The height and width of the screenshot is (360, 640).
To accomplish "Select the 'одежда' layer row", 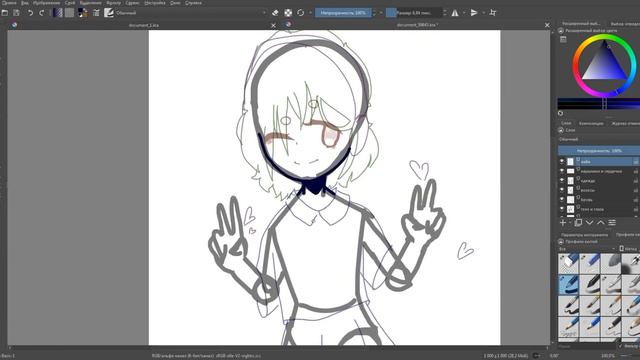I will (x=599, y=180).
